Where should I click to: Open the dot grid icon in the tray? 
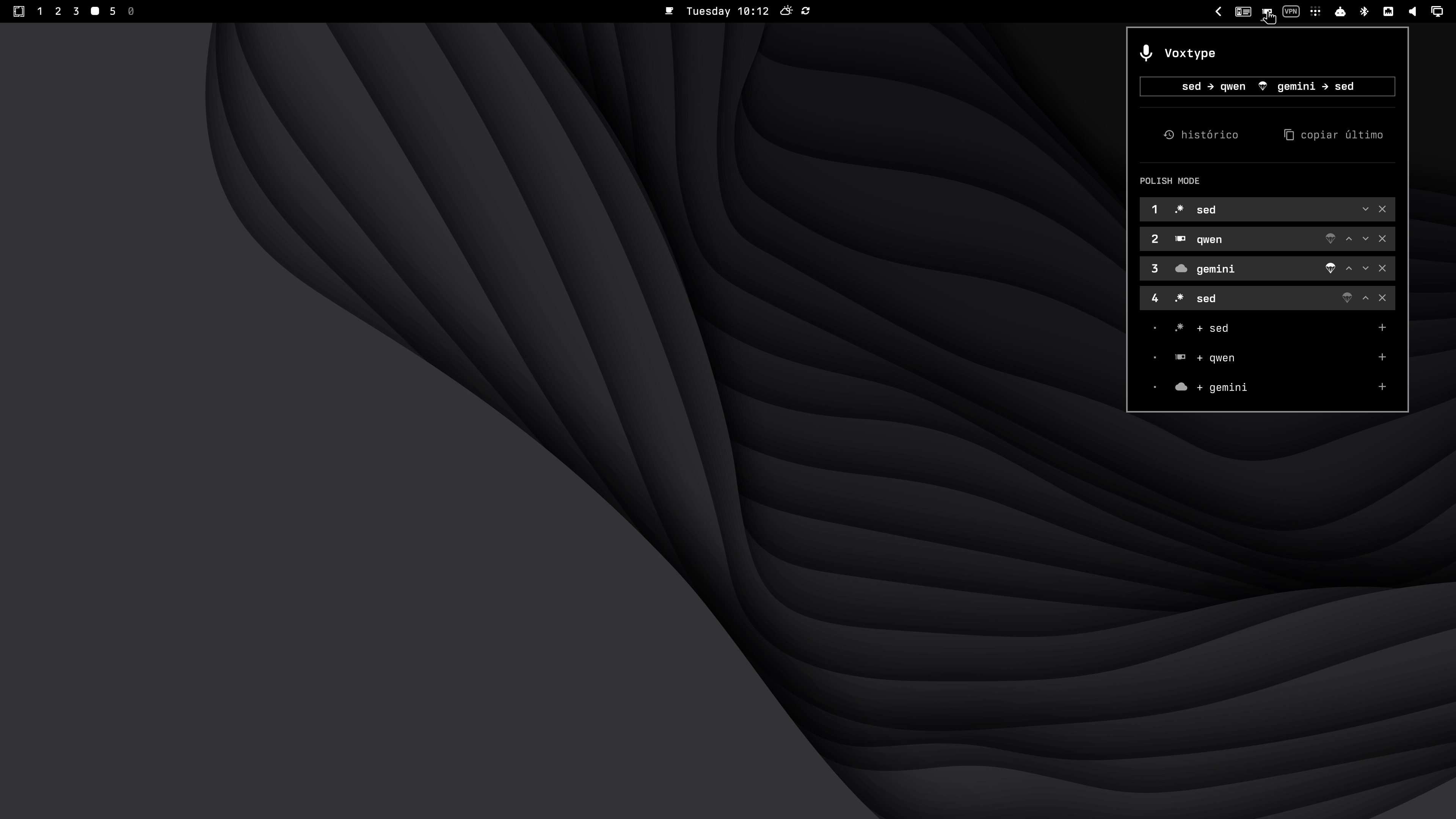pyautogui.click(x=1316, y=11)
